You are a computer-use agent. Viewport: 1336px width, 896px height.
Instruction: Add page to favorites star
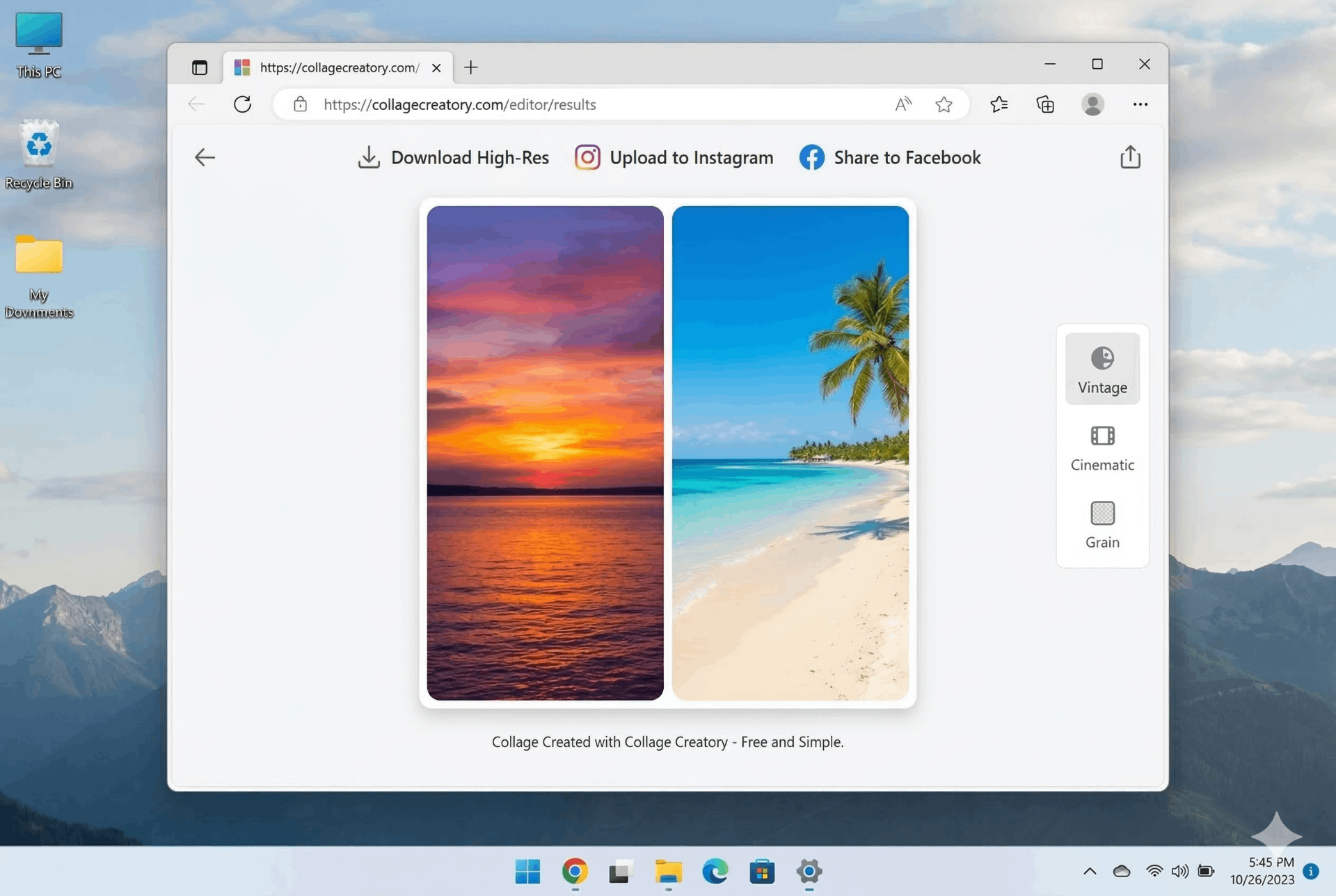coord(944,104)
